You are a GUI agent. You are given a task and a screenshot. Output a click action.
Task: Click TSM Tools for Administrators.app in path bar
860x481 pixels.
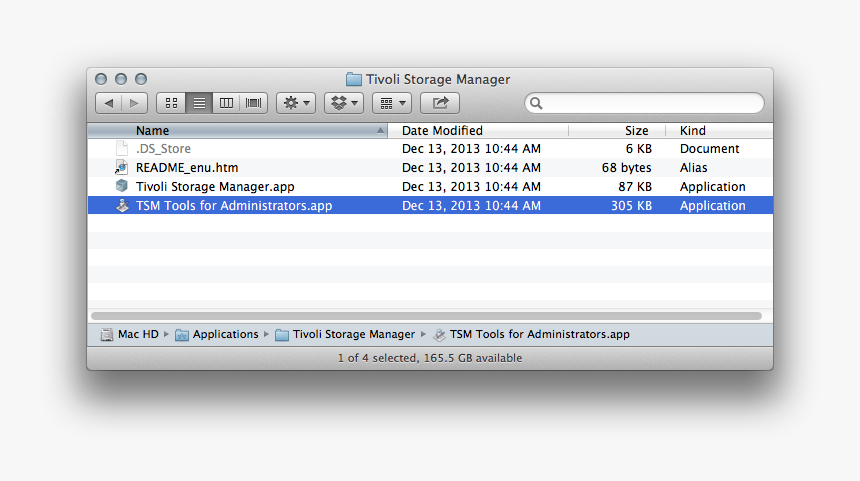click(x=540, y=334)
